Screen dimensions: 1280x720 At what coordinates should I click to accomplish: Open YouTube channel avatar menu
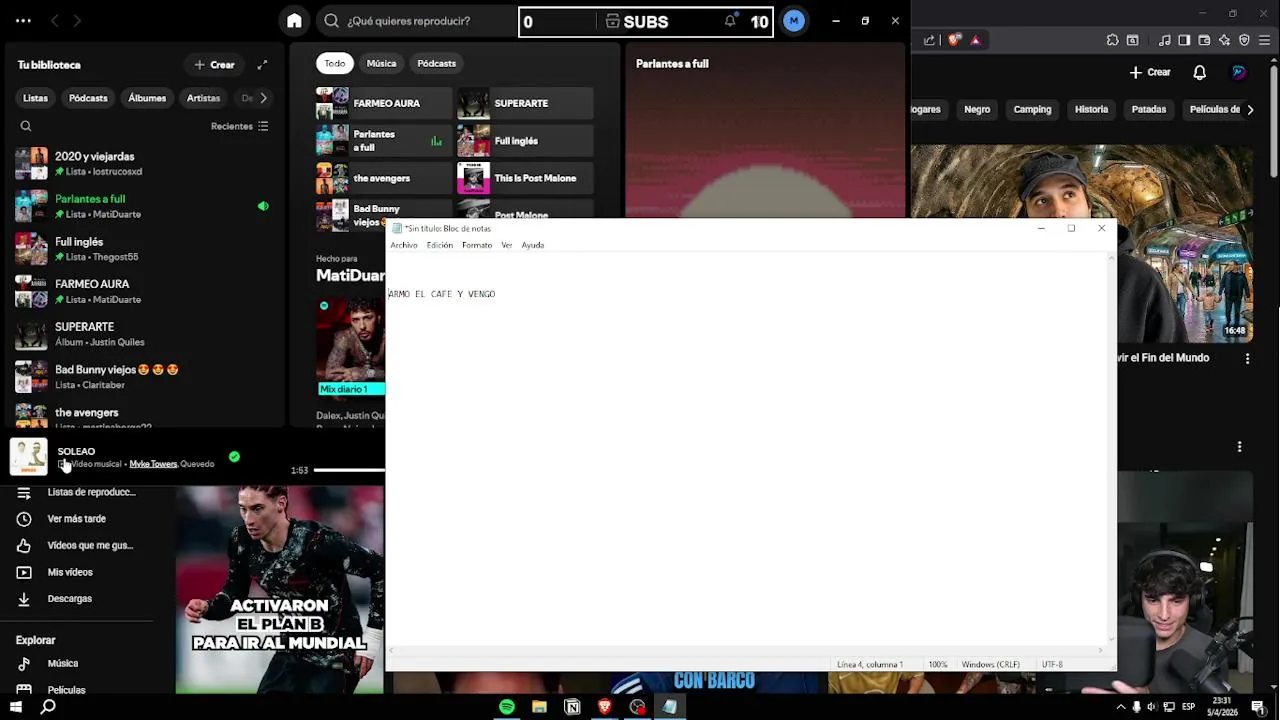click(1239, 72)
